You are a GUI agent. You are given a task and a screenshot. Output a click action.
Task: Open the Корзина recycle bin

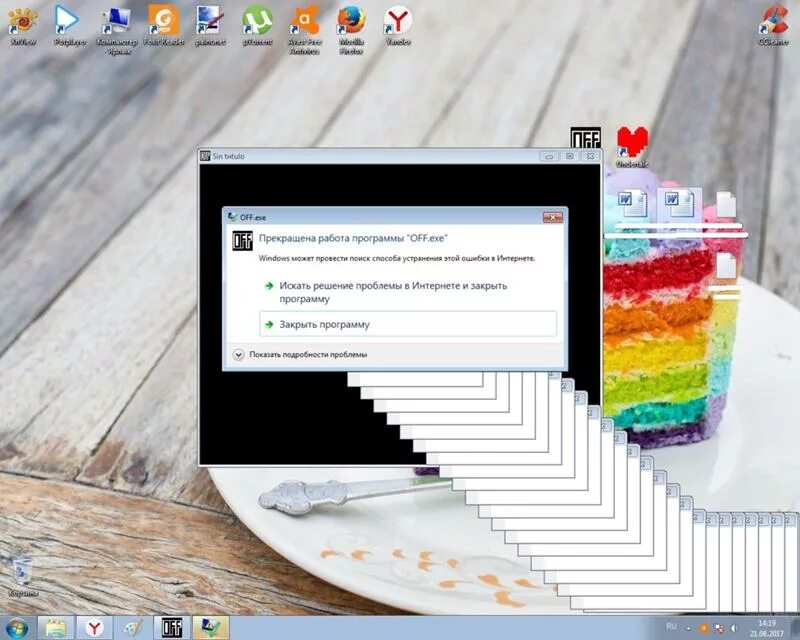click(x=23, y=578)
